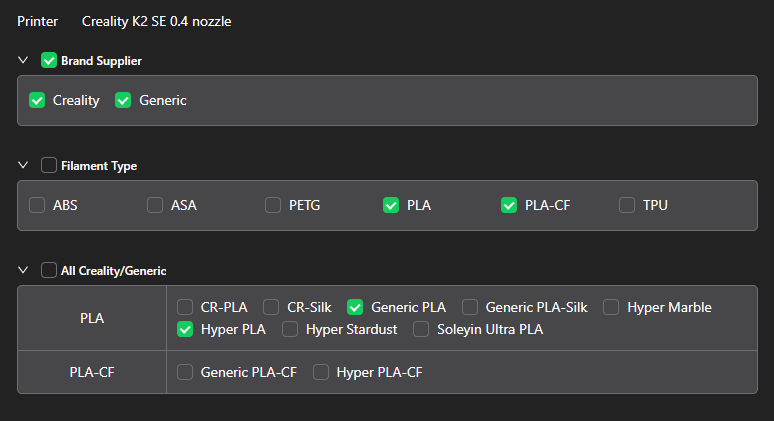This screenshot has height=421, width=774.
Task: Collapse the Brand Supplier section
Action: pyautogui.click(x=23, y=61)
